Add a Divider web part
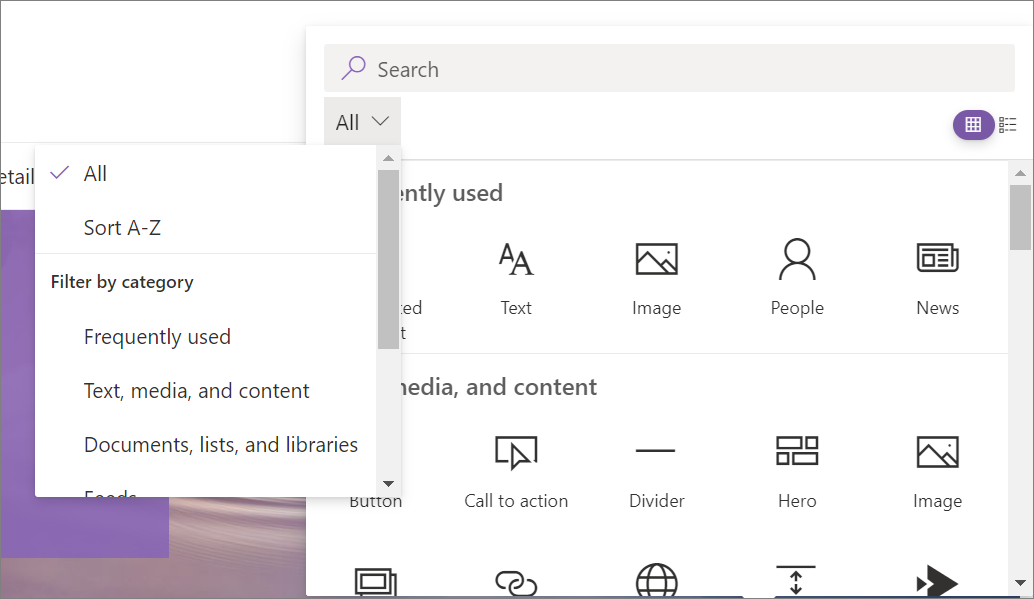The width and height of the screenshot is (1034, 599). [656, 452]
